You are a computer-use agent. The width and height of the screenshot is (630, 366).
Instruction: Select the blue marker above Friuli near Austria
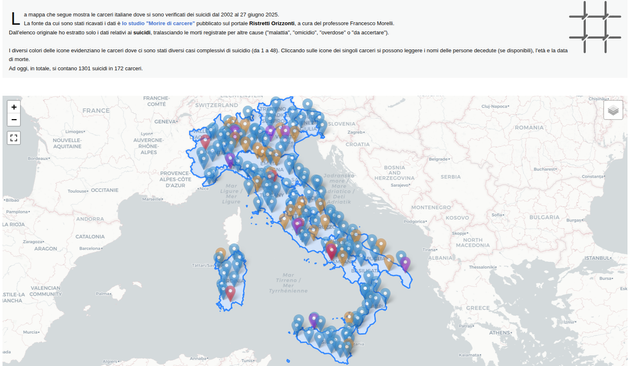coord(307,106)
